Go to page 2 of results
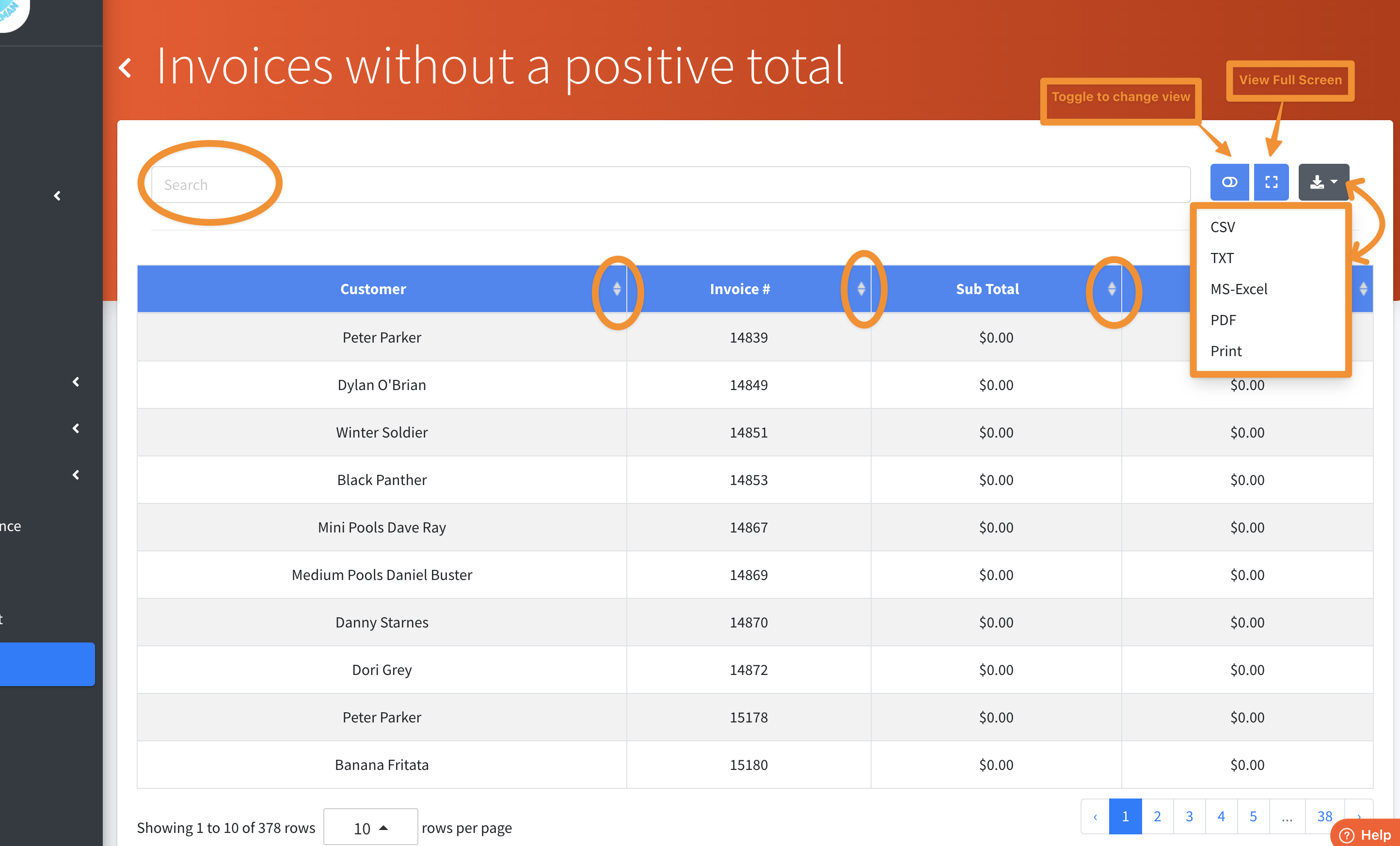 point(1157,816)
